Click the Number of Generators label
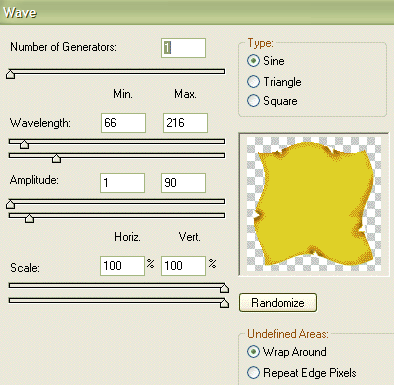The width and height of the screenshot is (394, 385). point(64,47)
